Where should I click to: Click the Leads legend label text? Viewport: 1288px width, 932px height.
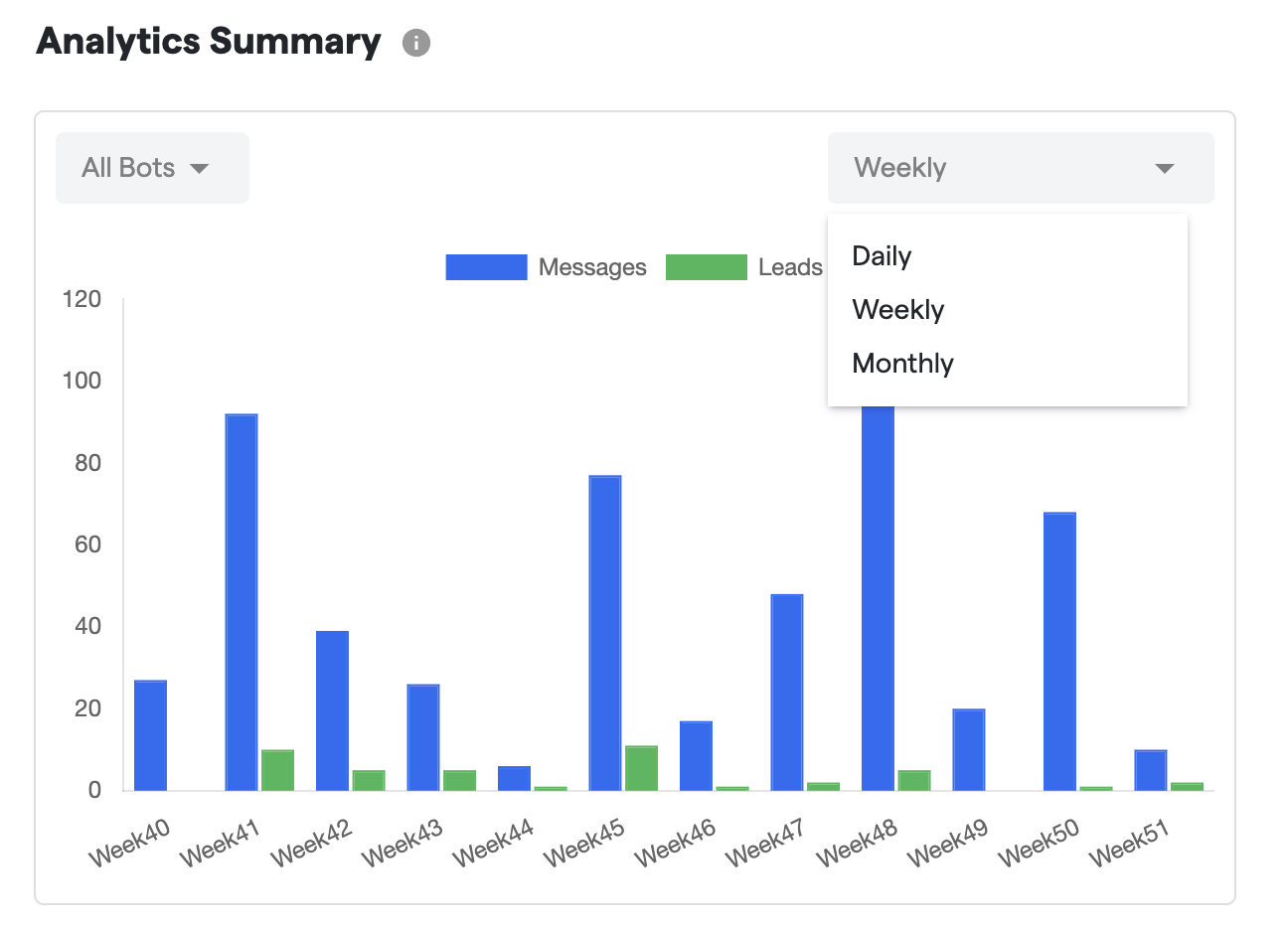click(x=790, y=267)
